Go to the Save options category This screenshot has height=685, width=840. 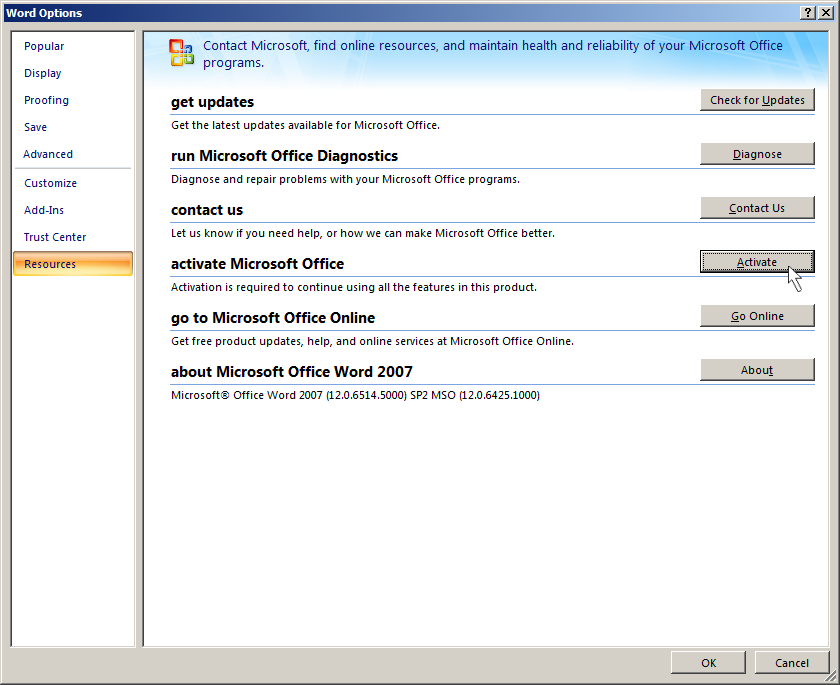tap(36, 127)
